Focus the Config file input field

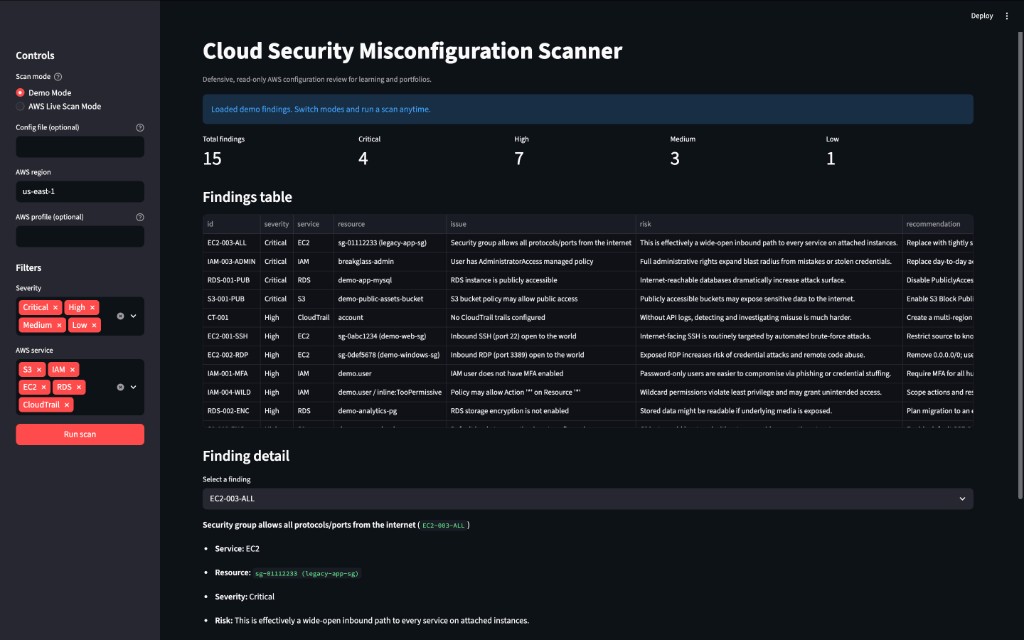tap(80, 147)
